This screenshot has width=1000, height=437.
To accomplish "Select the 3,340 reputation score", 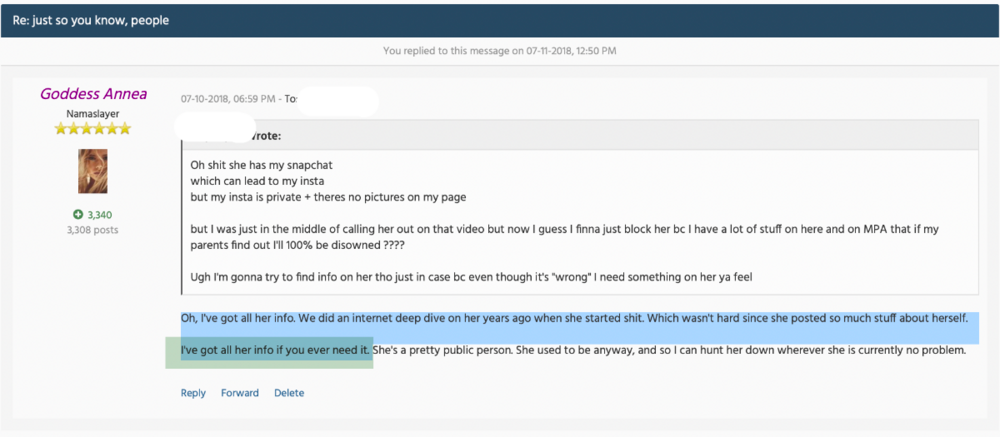I will coord(100,215).
